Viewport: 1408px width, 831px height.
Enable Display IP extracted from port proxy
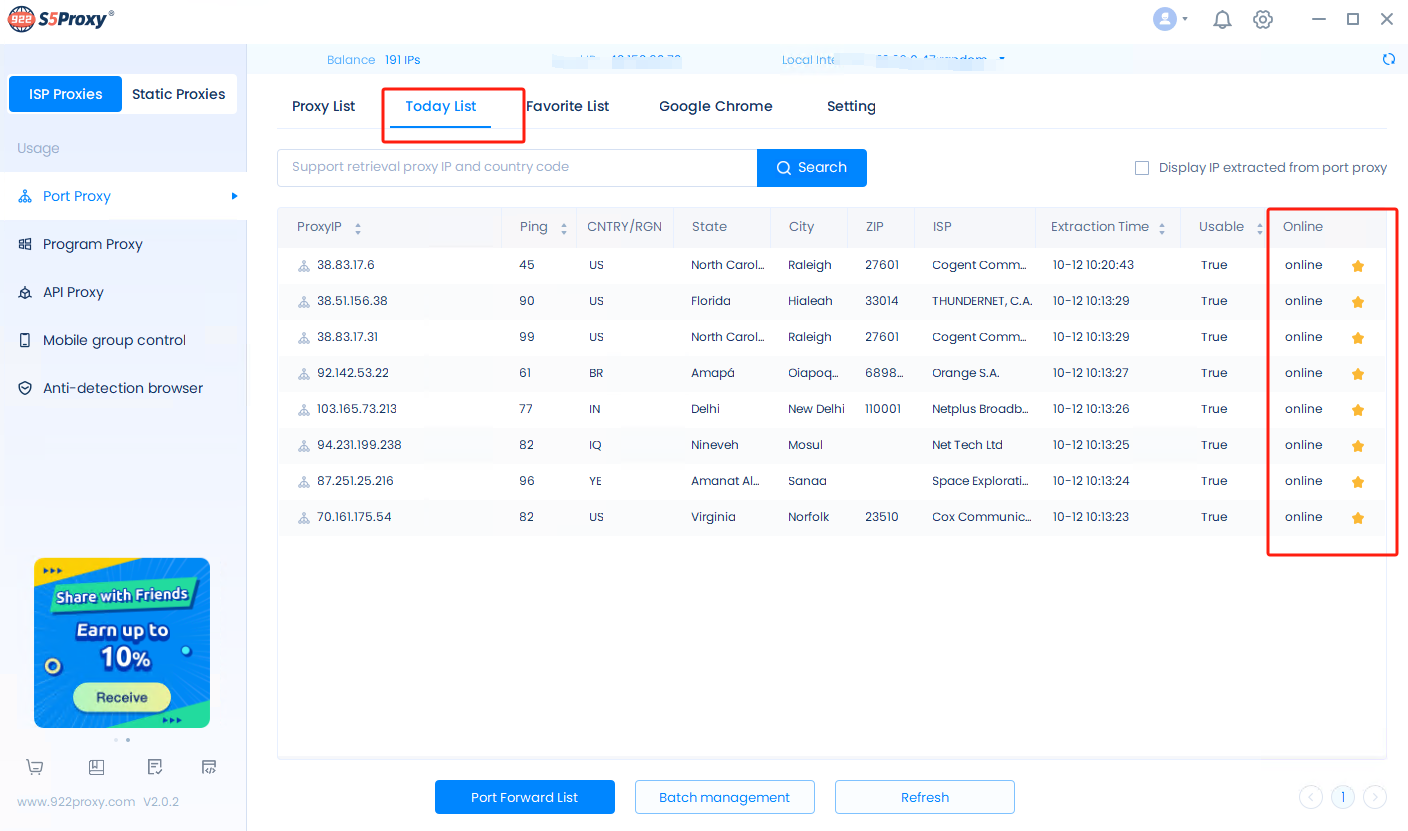1142,168
